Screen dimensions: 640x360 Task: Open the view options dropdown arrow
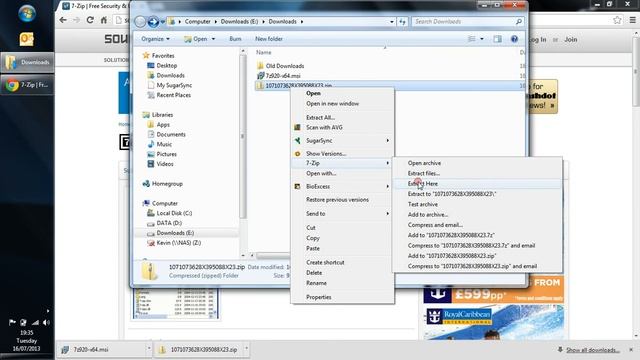482,39
